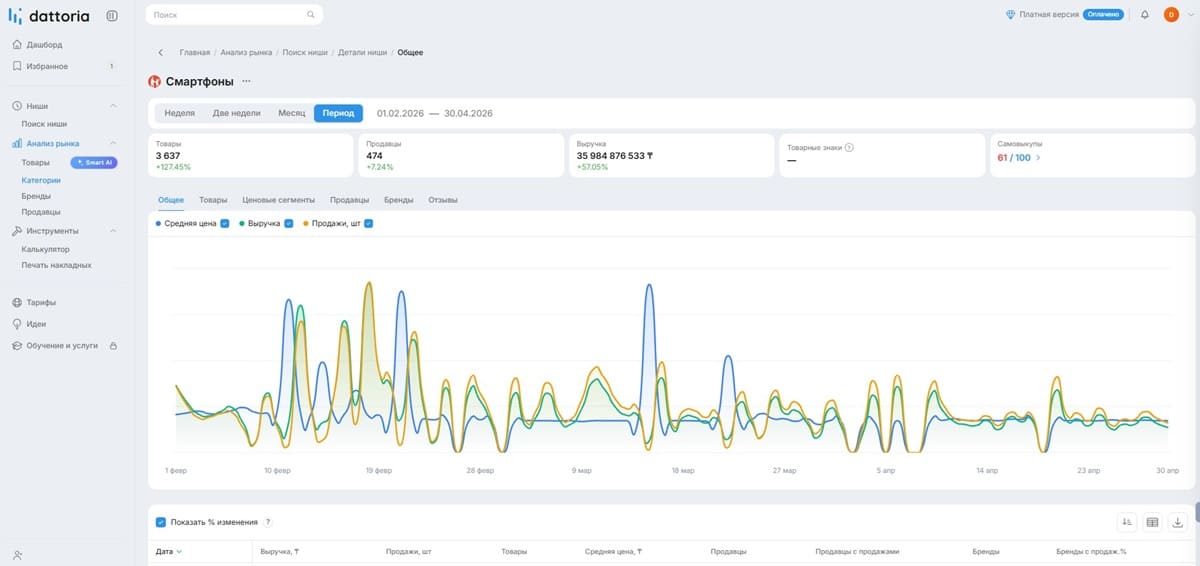Screen dimensions: 1200x566
Task: Open the orange user avatar
Action: [1171, 15]
